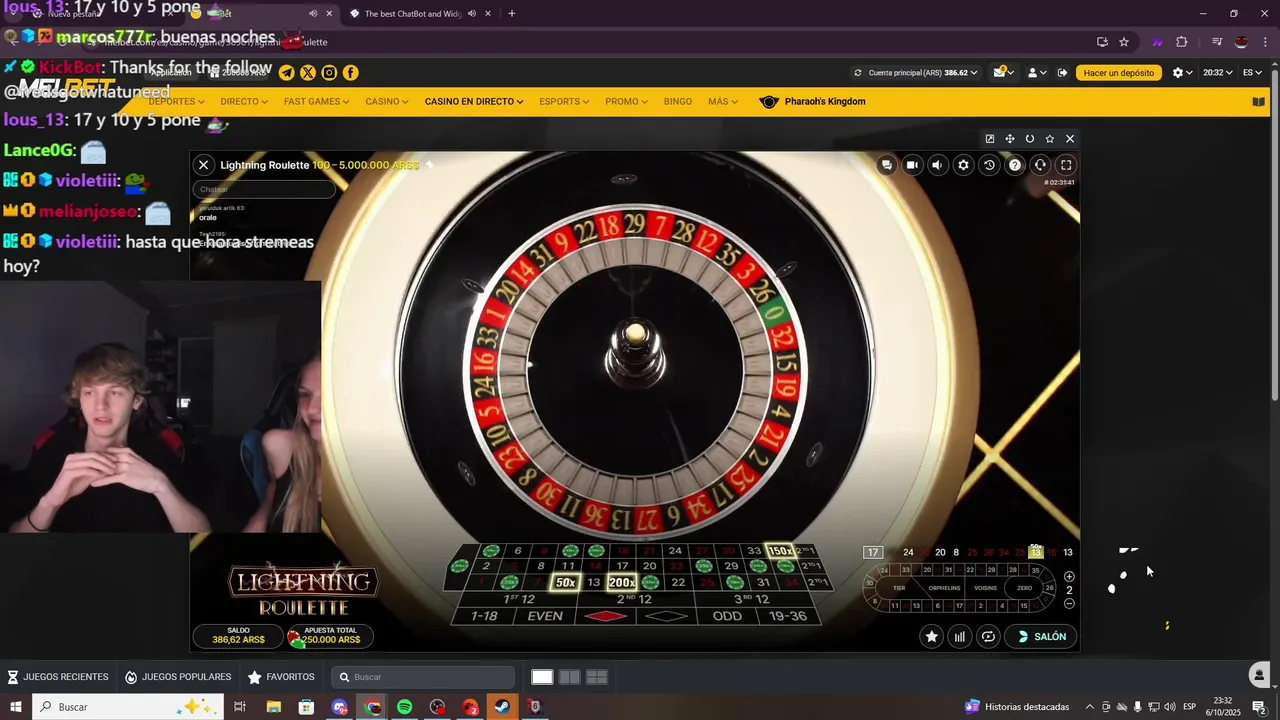Viewport: 1280px width, 720px height.
Task: Expand the FAST GAMES menu
Action: point(316,101)
